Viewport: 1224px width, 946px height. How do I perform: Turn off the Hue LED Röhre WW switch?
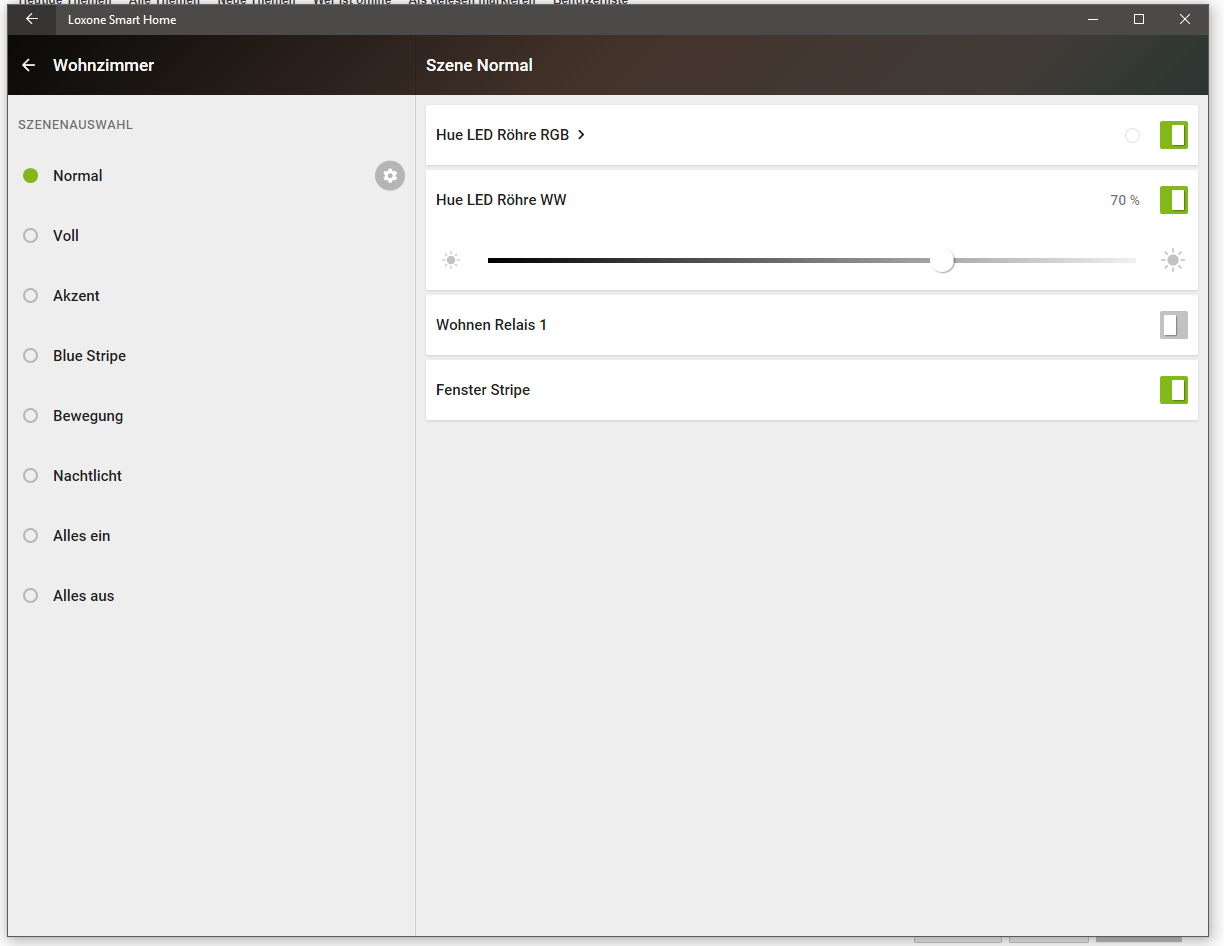[x=1173, y=200]
